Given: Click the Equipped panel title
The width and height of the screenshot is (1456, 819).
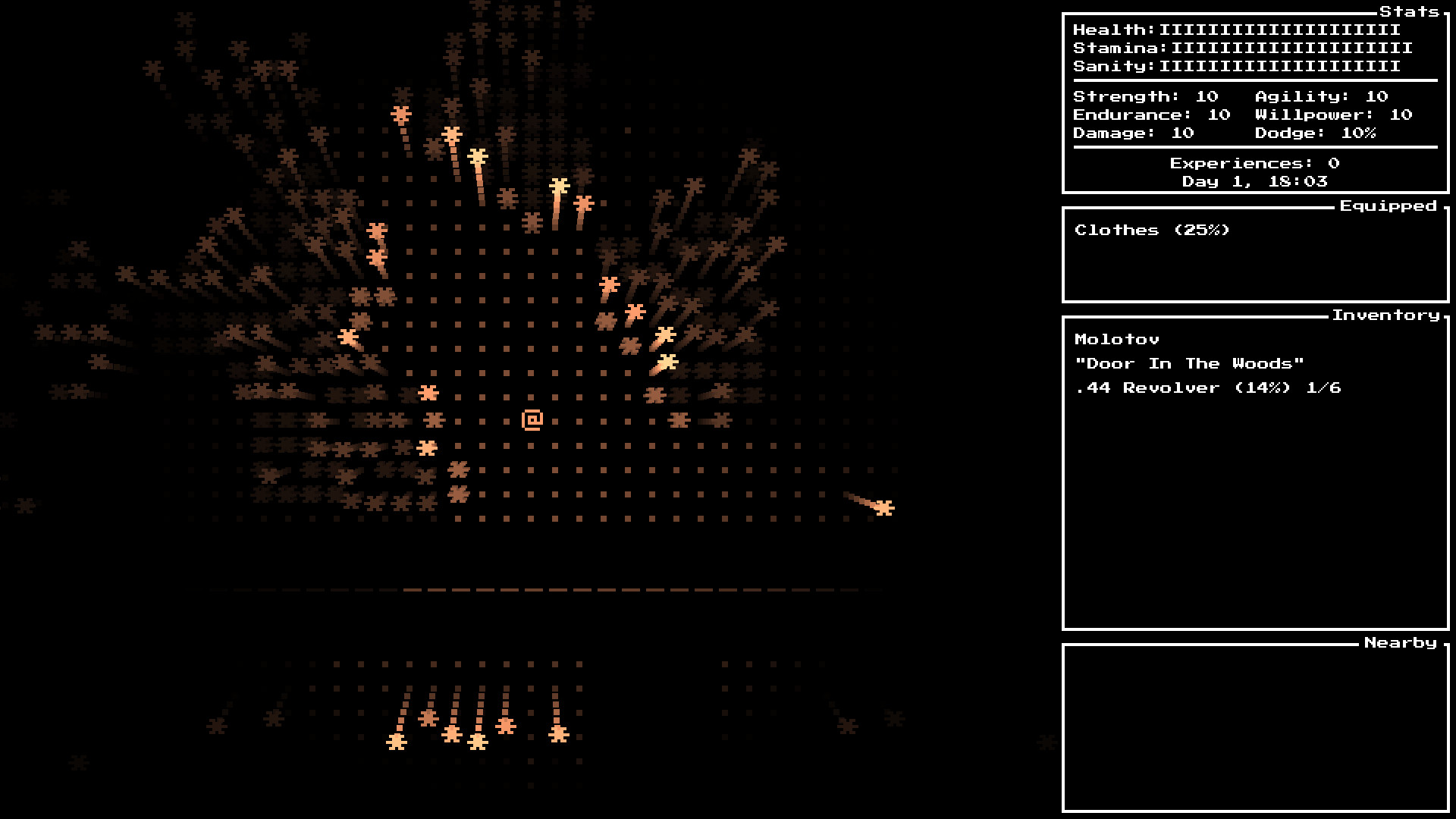Looking at the screenshot, I should tap(1387, 206).
